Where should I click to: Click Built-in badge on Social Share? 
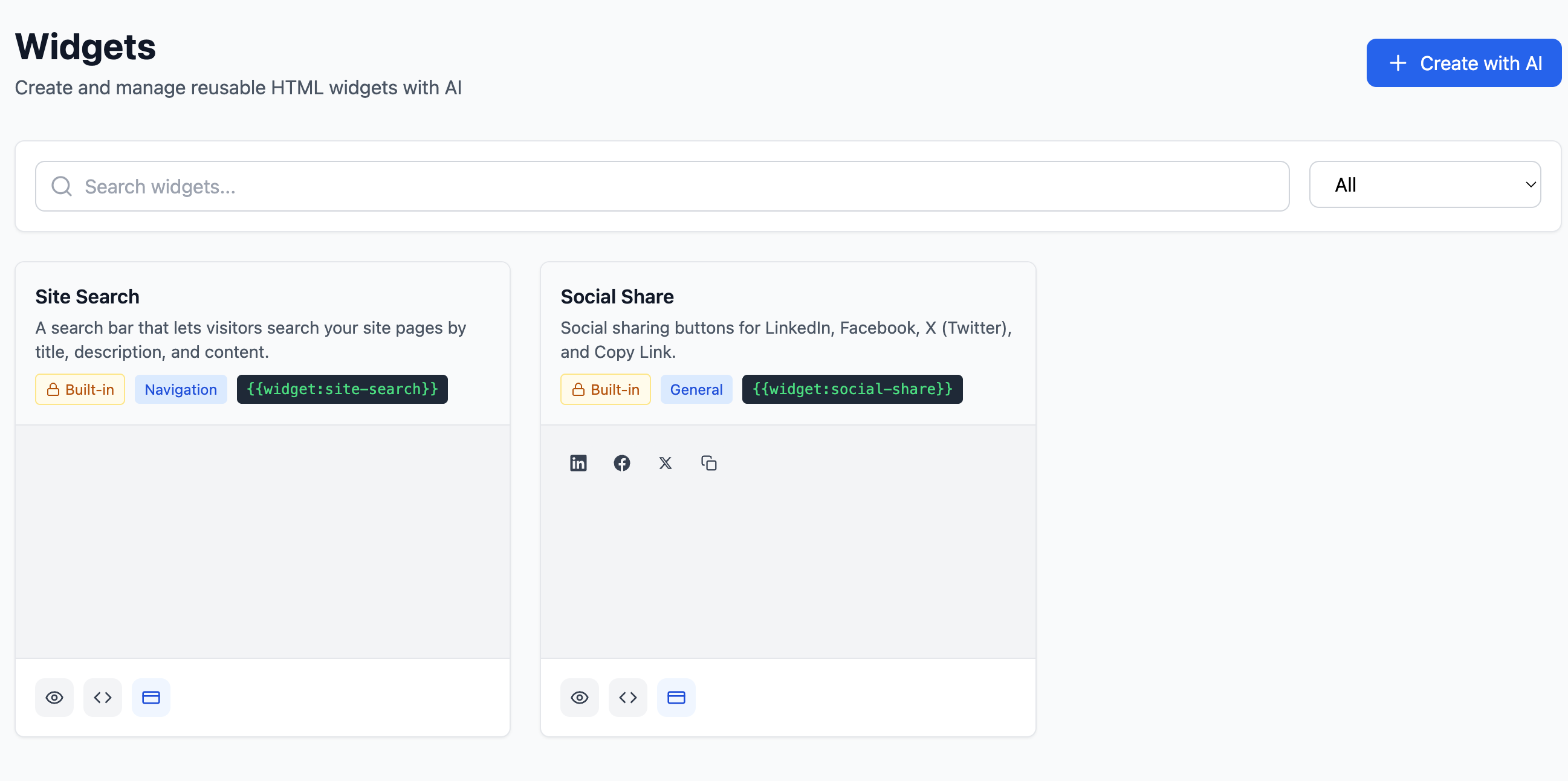click(605, 389)
